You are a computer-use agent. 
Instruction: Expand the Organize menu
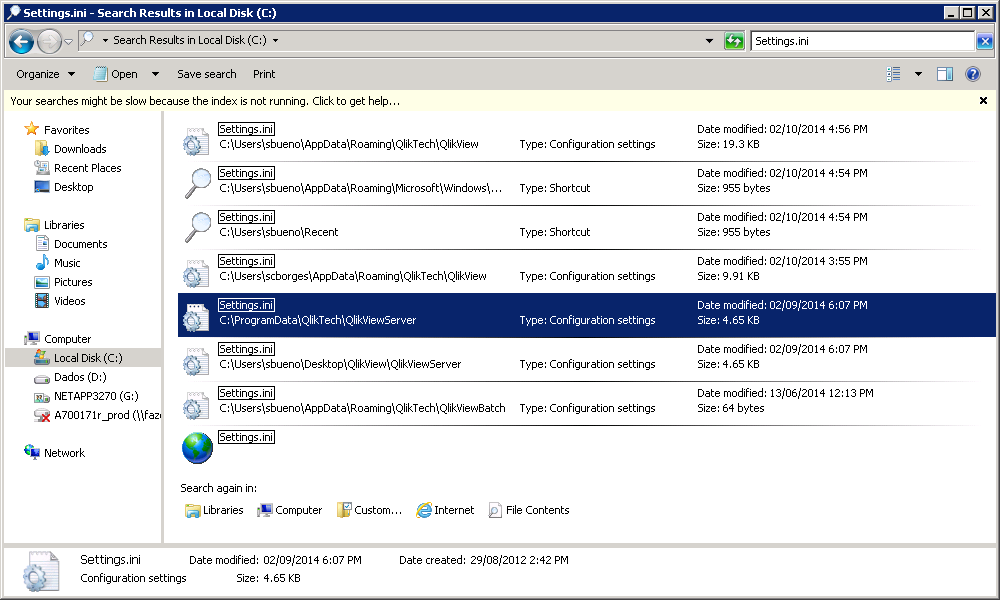click(x=45, y=74)
